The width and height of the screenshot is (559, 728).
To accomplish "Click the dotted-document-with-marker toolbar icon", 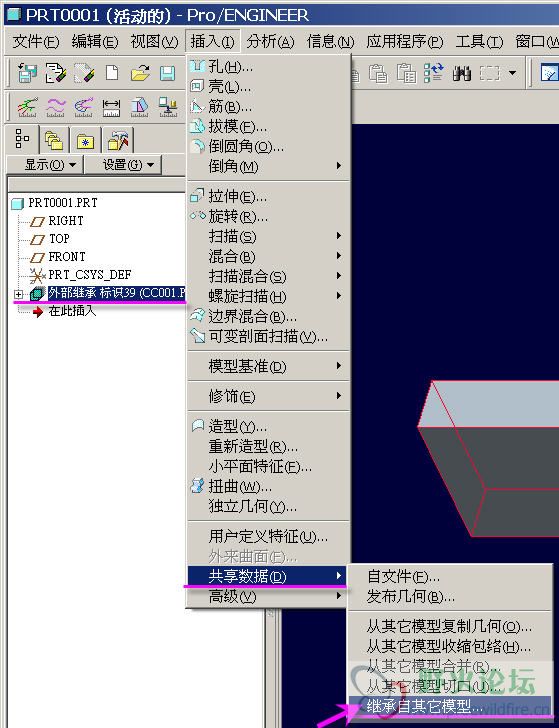I will pos(84,73).
